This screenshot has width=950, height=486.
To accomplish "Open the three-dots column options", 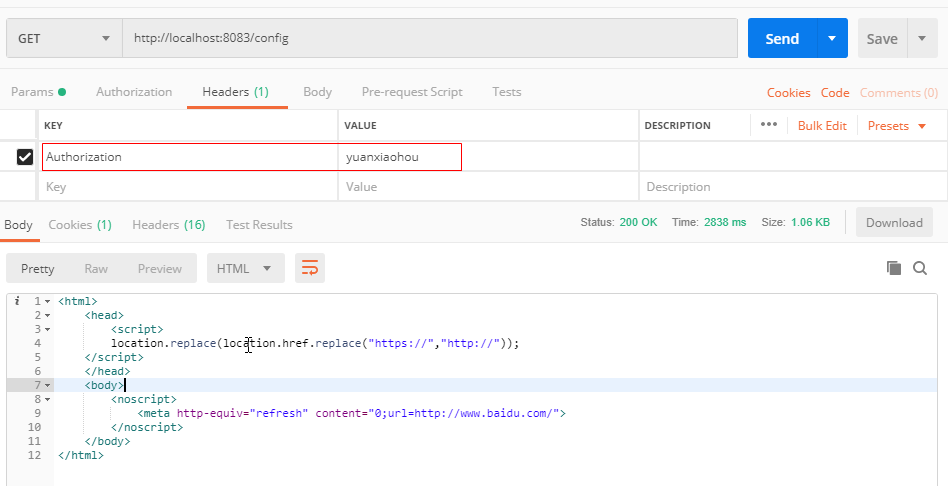I will tap(769, 125).
